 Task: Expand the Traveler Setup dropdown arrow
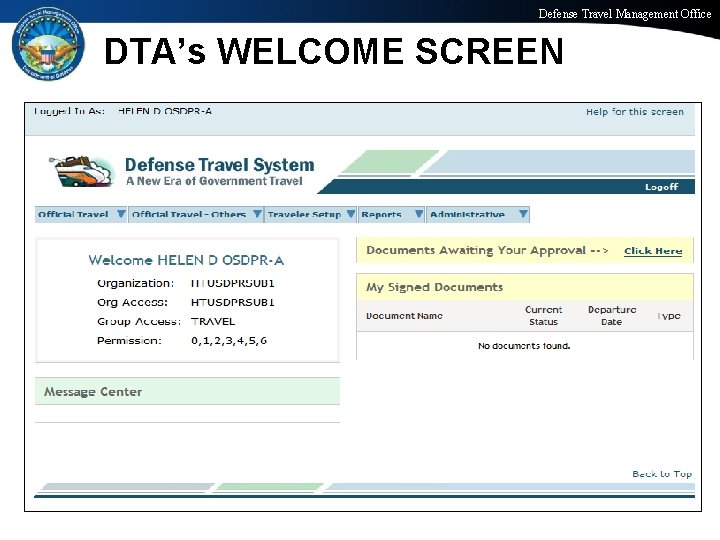(351, 214)
